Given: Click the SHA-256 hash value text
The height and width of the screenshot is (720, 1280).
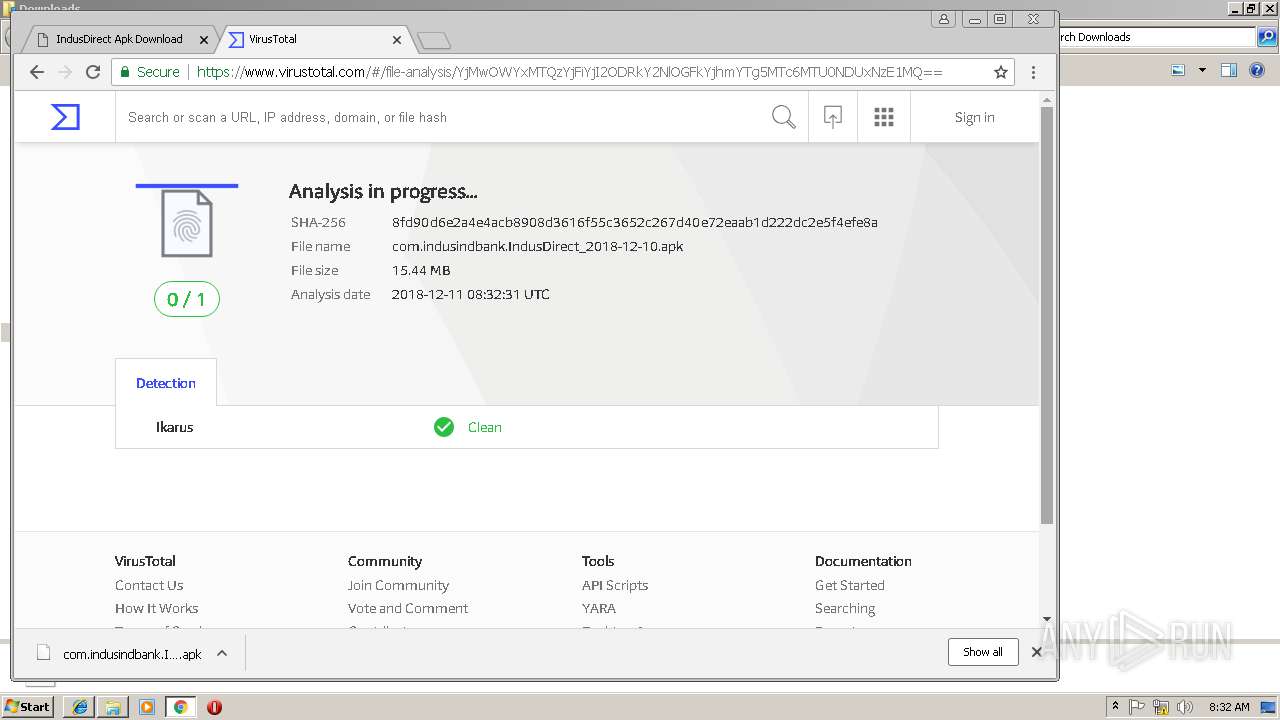Looking at the screenshot, I should click(635, 222).
